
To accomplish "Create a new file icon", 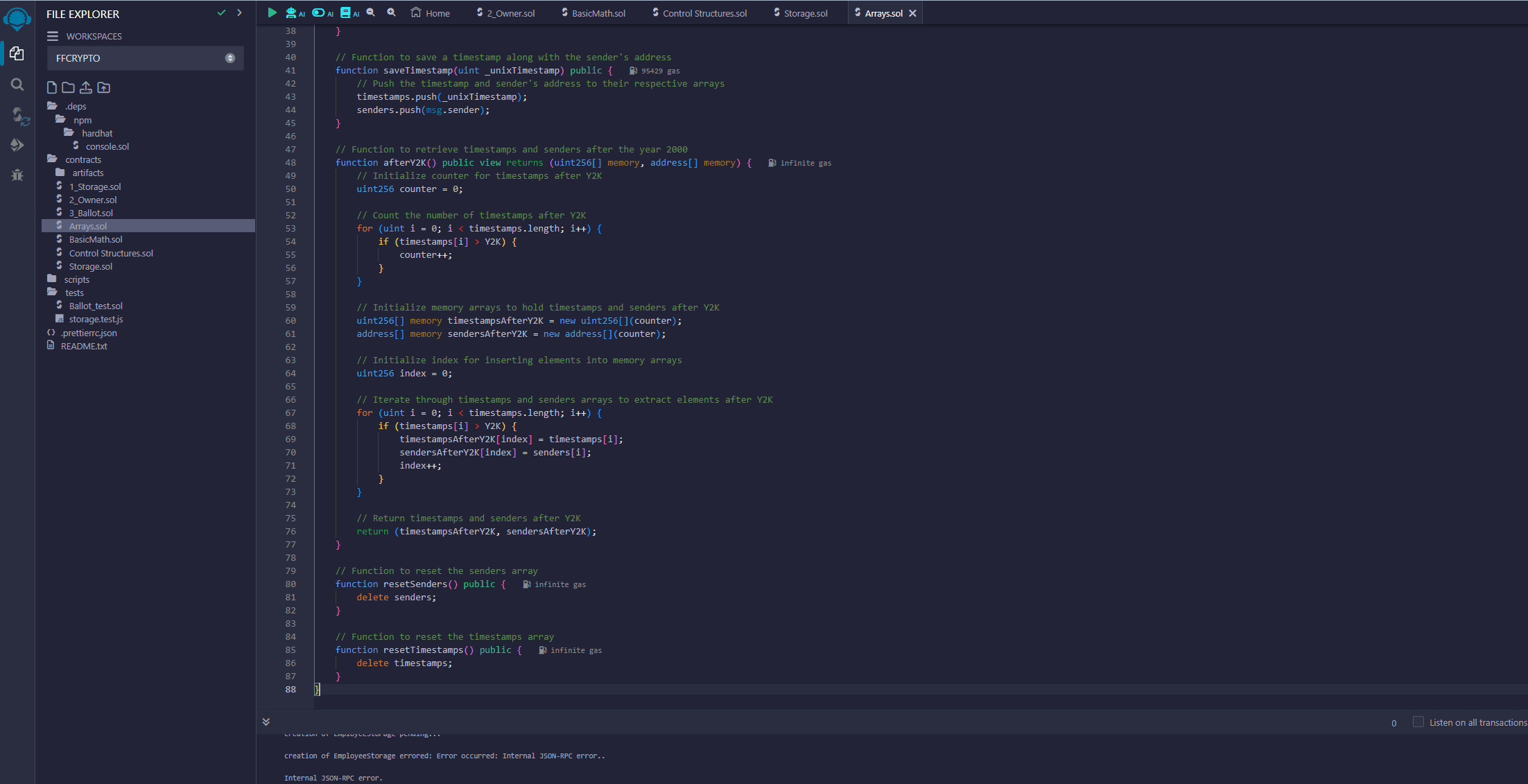I will click(x=52, y=87).
